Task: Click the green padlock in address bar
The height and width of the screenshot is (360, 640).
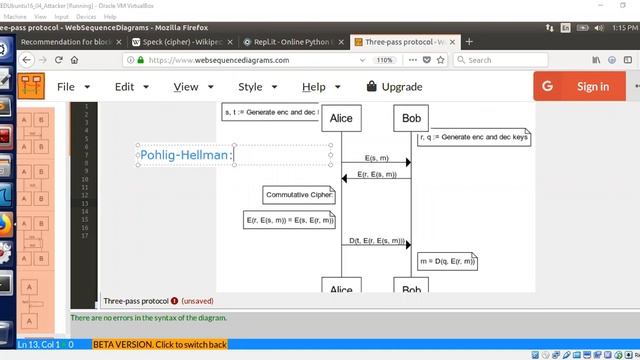Action: [140, 60]
